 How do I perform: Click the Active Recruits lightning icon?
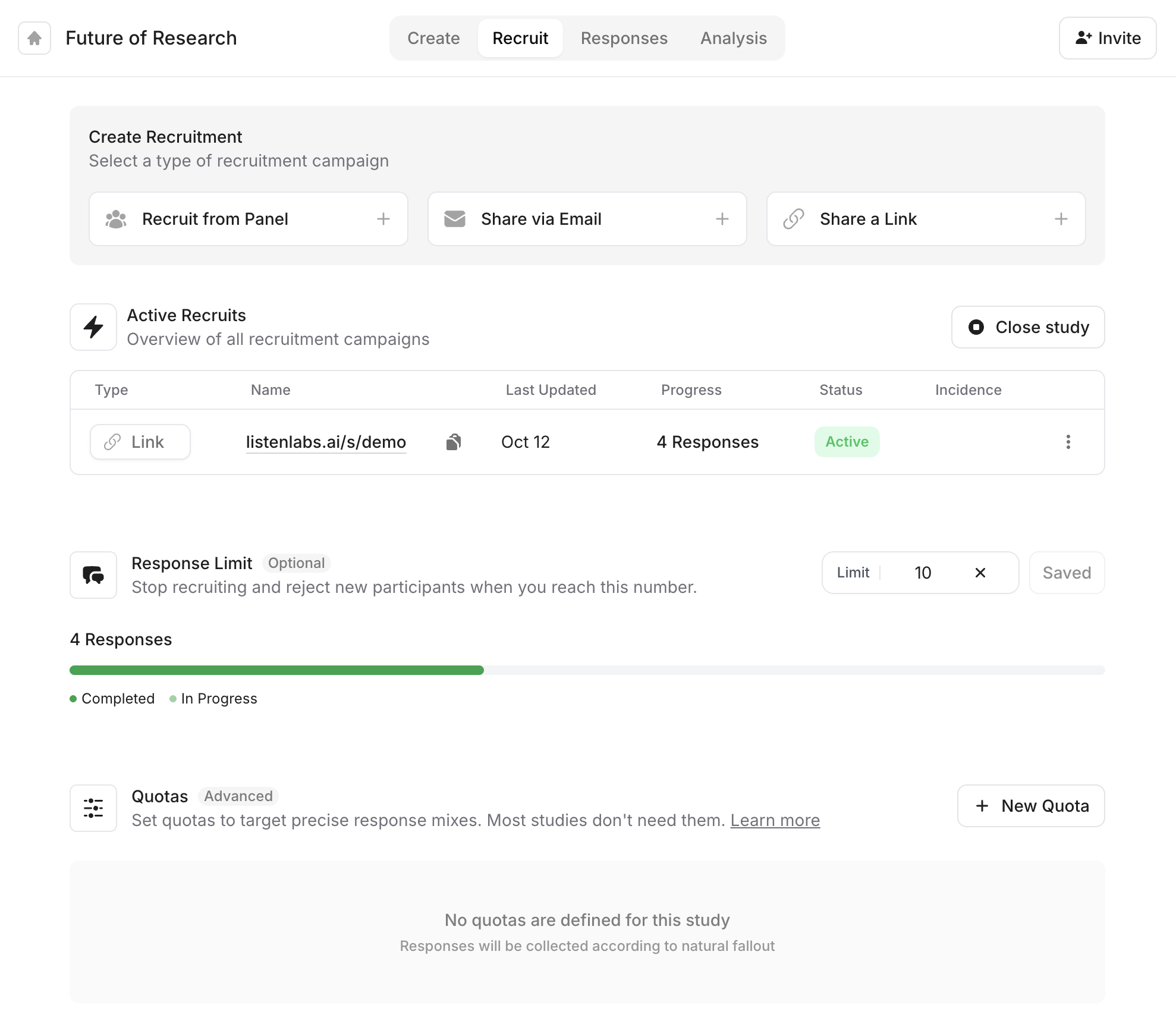(x=93, y=327)
